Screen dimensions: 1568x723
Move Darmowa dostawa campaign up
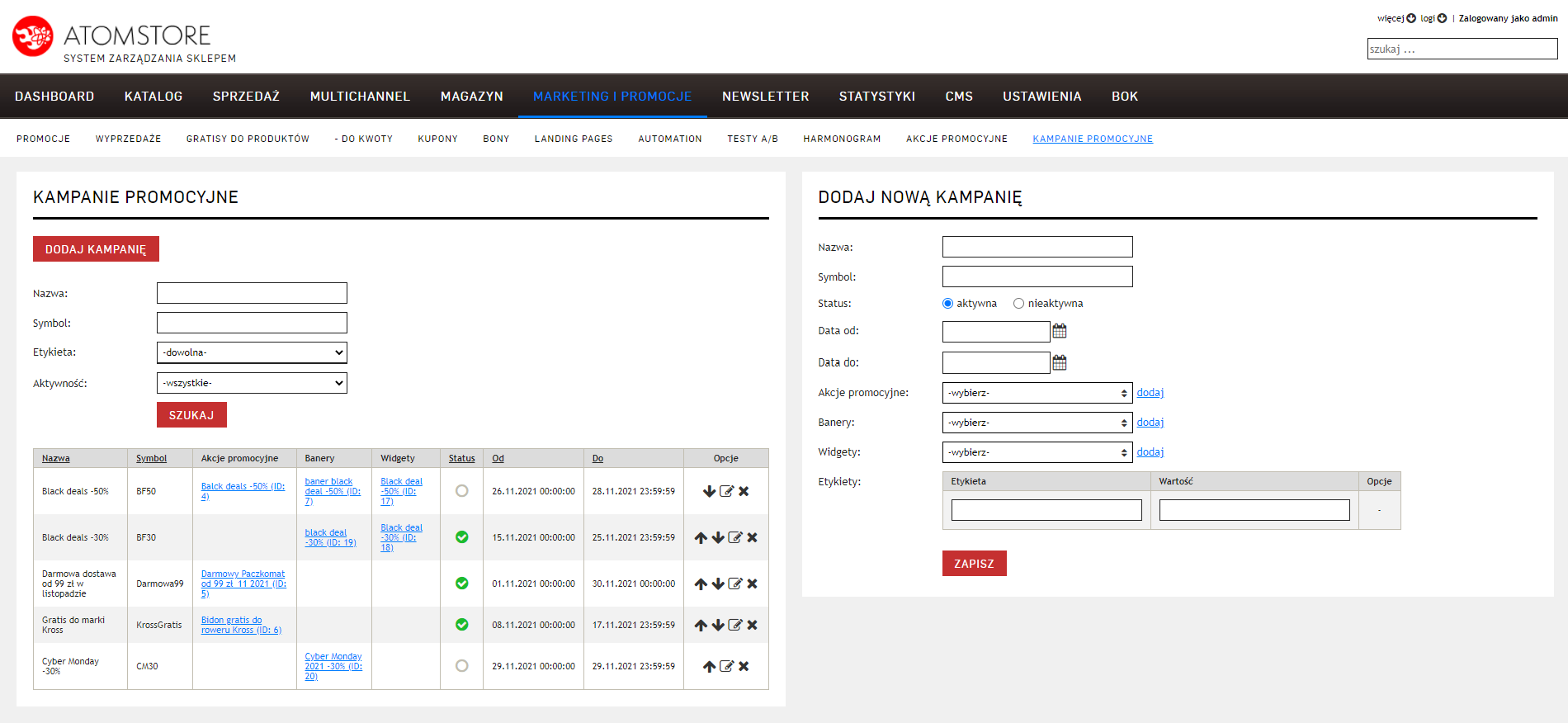(x=701, y=584)
